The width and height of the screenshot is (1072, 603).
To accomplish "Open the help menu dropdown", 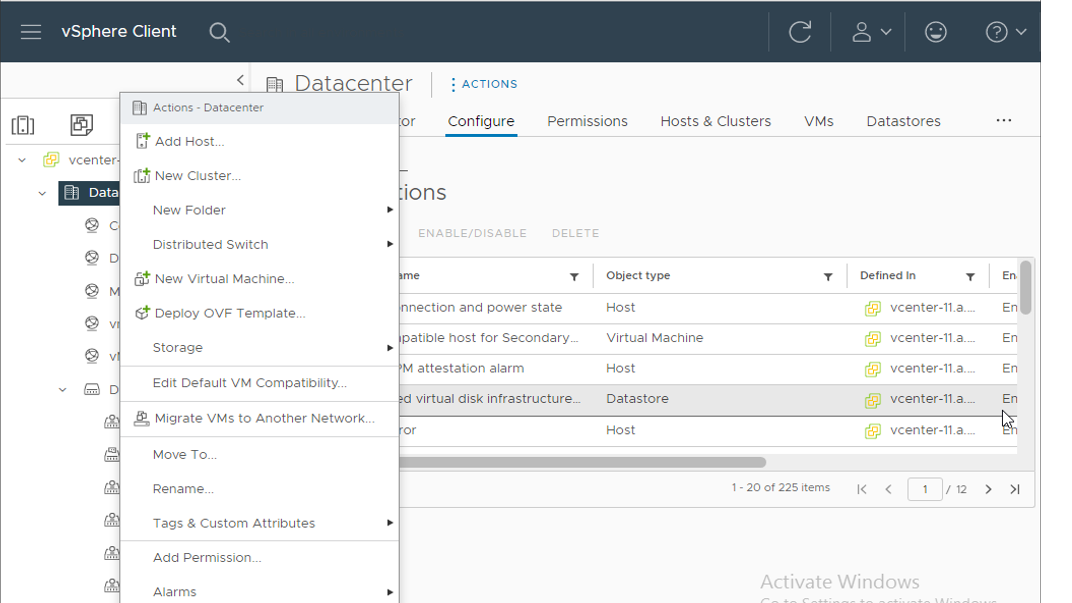I will 1006,32.
